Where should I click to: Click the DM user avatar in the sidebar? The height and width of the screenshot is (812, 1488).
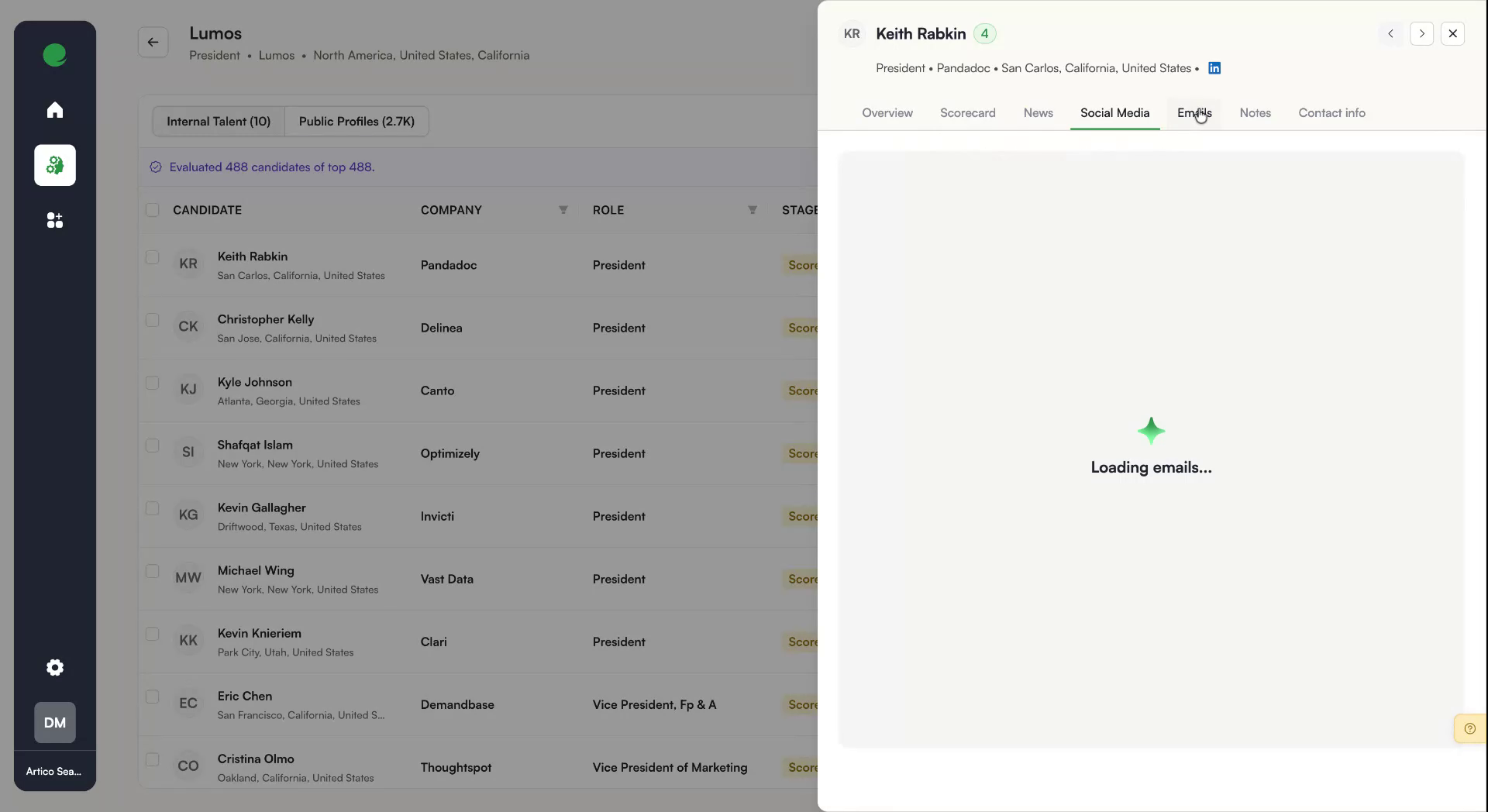(54, 722)
